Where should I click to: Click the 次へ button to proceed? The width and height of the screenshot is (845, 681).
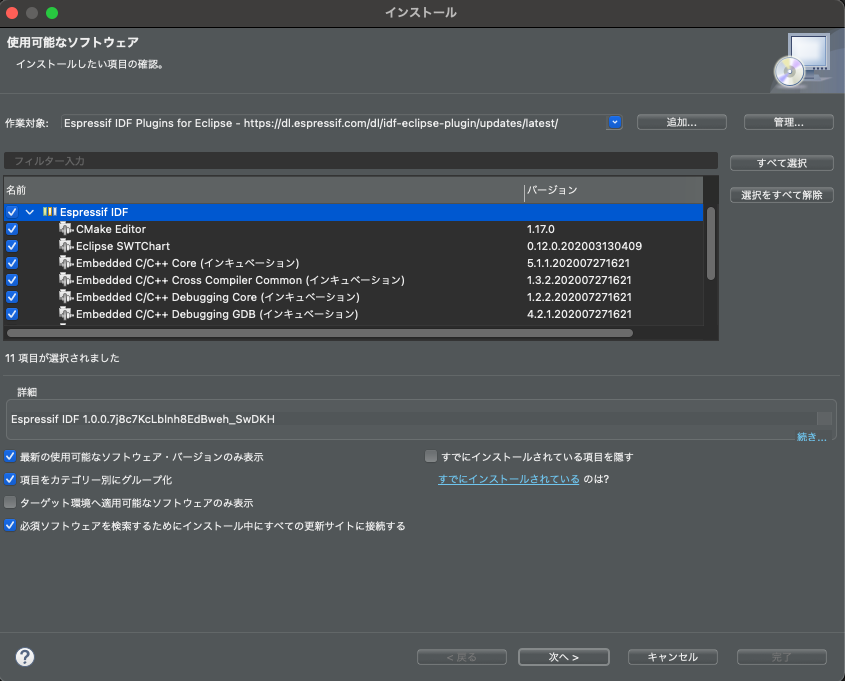pyautogui.click(x=563, y=657)
